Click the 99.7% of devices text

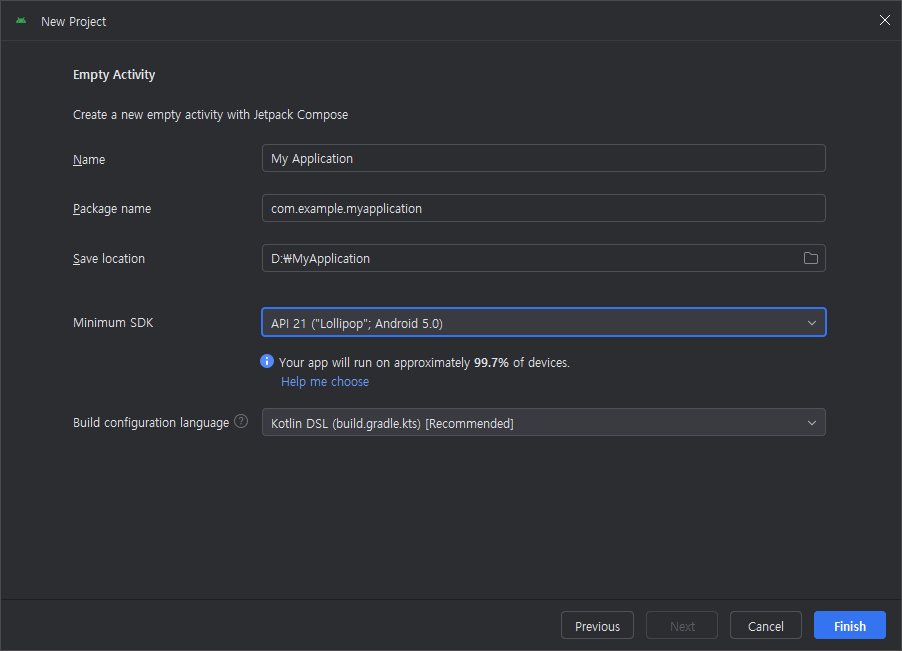coord(522,363)
